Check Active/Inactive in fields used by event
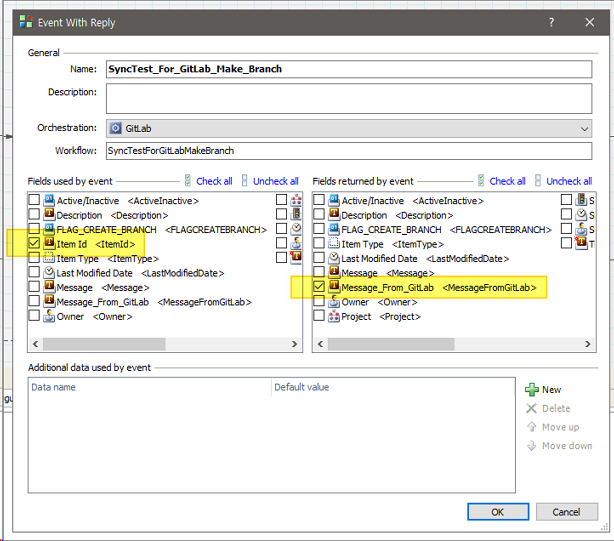Viewport: 614px width, 541px height. (34, 200)
